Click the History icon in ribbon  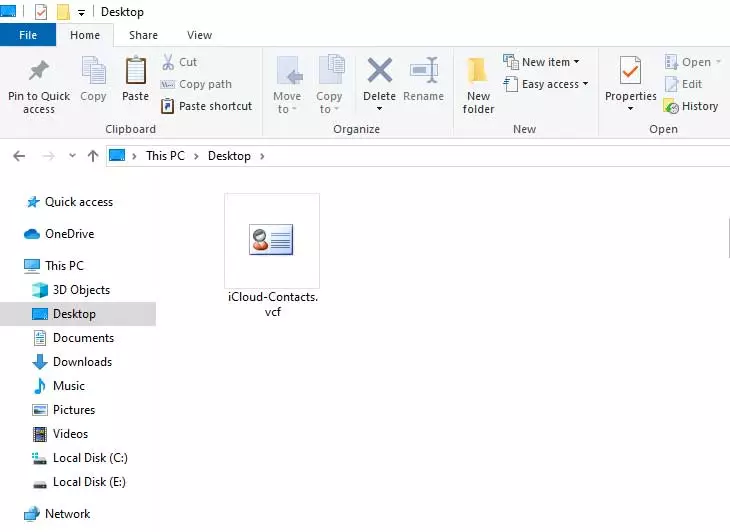pyautogui.click(x=672, y=106)
